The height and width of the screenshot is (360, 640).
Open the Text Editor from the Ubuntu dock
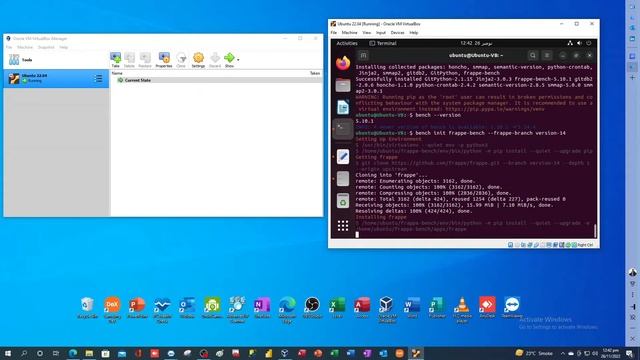343,157
